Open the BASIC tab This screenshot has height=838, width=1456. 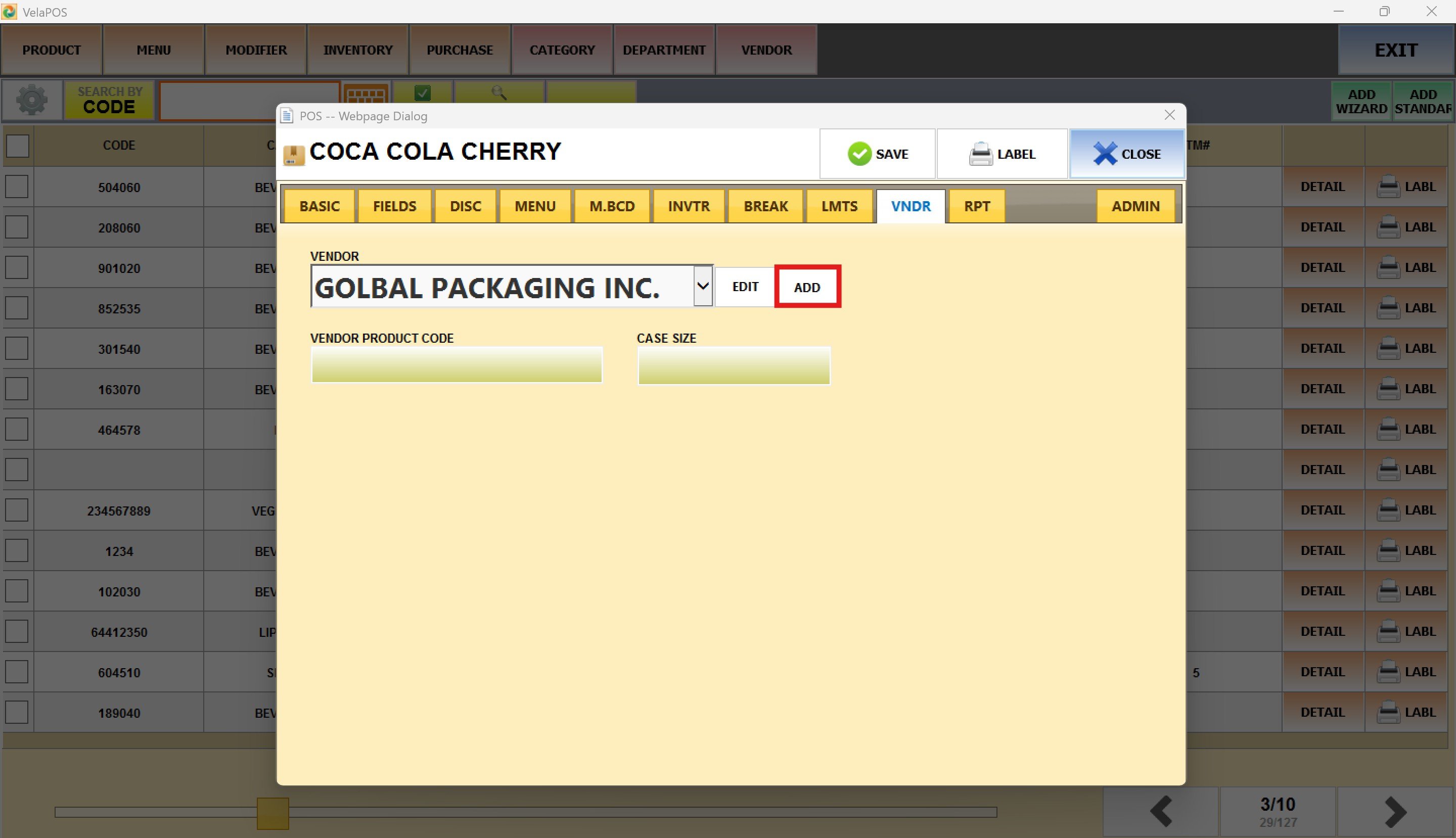click(x=319, y=206)
